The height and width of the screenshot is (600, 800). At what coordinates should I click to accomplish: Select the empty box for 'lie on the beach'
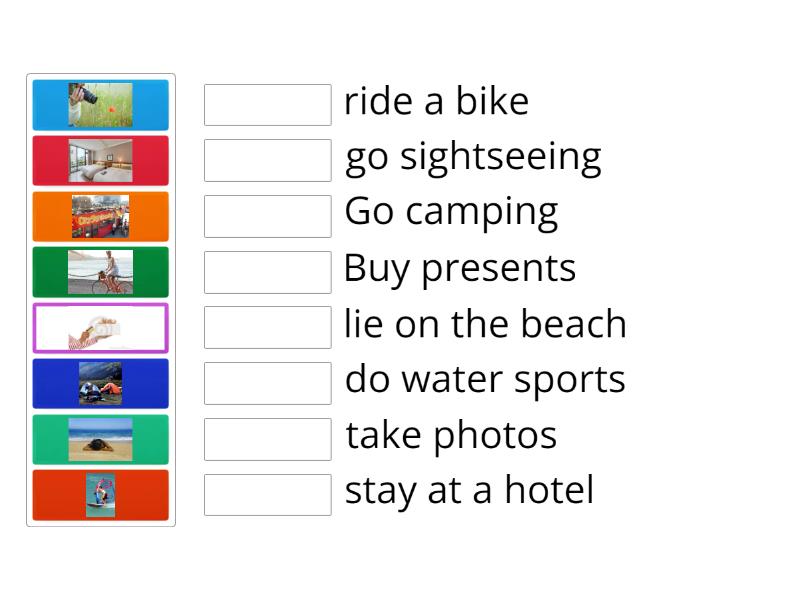(267, 327)
